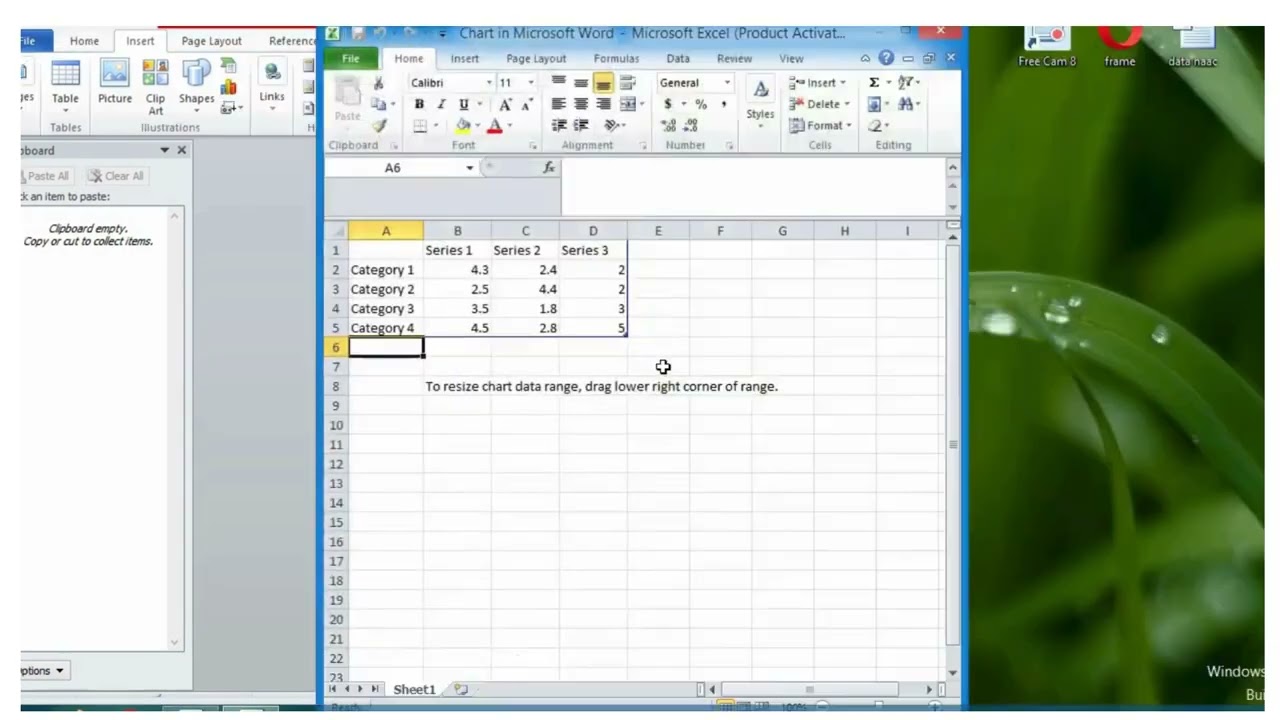Image resolution: width=1280 pixels, height=720 pixels.
Task: Click Bold in Excel Font group
Action: coord(419,104)
